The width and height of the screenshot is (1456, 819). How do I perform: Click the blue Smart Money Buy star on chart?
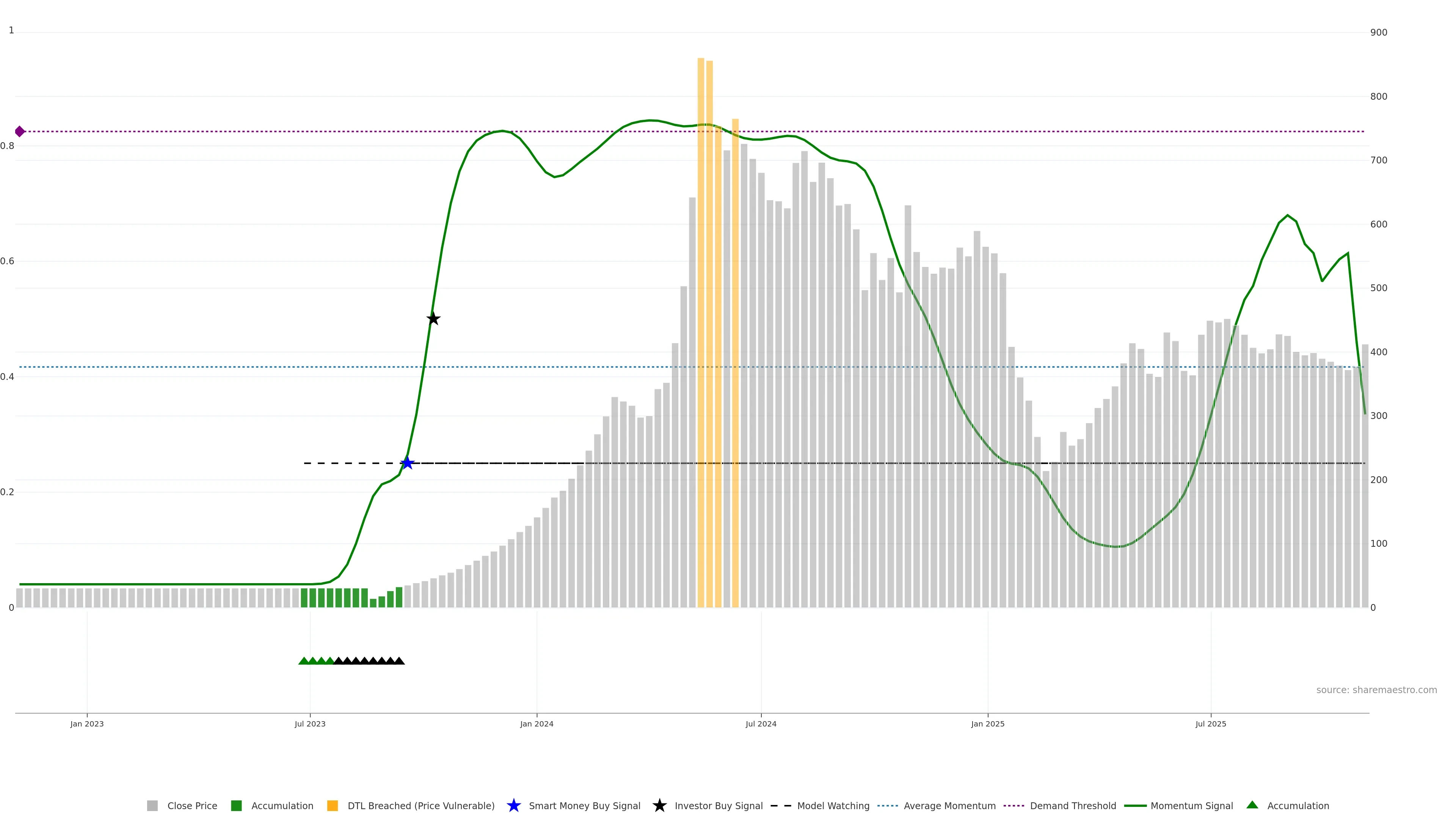(407, 463)
